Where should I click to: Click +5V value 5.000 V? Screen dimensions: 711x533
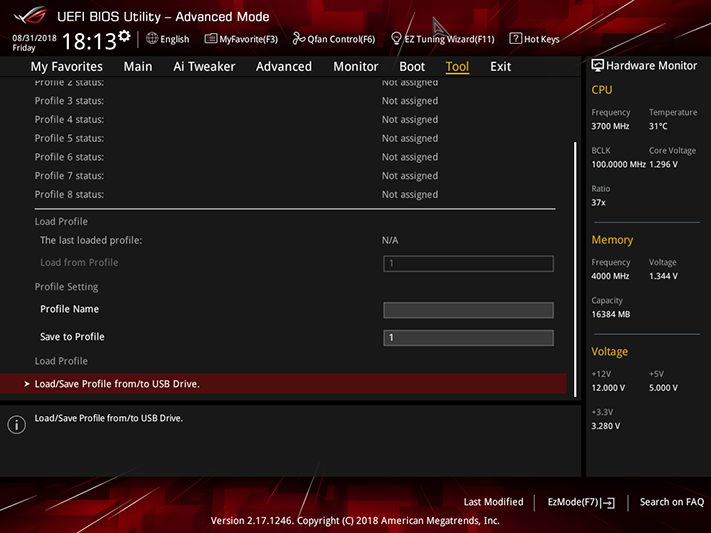[663, 388]
